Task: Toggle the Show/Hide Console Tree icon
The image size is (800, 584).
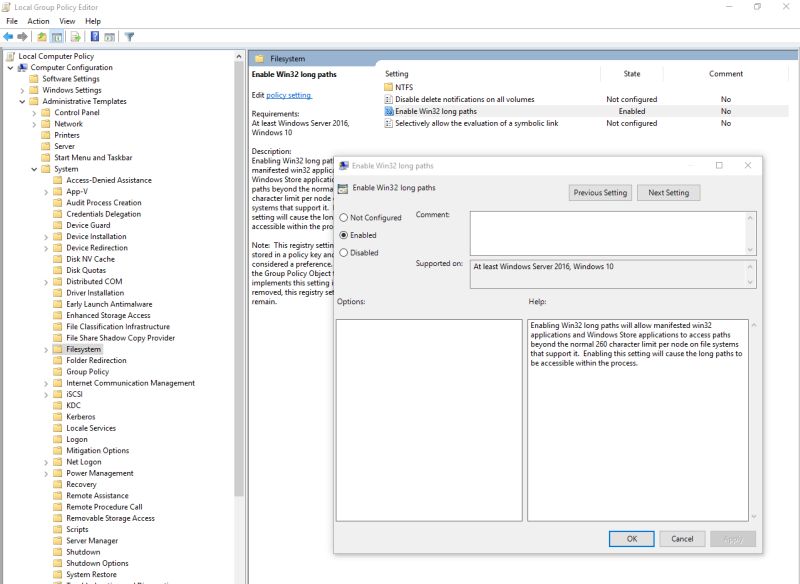Action: tap(57, 38)
